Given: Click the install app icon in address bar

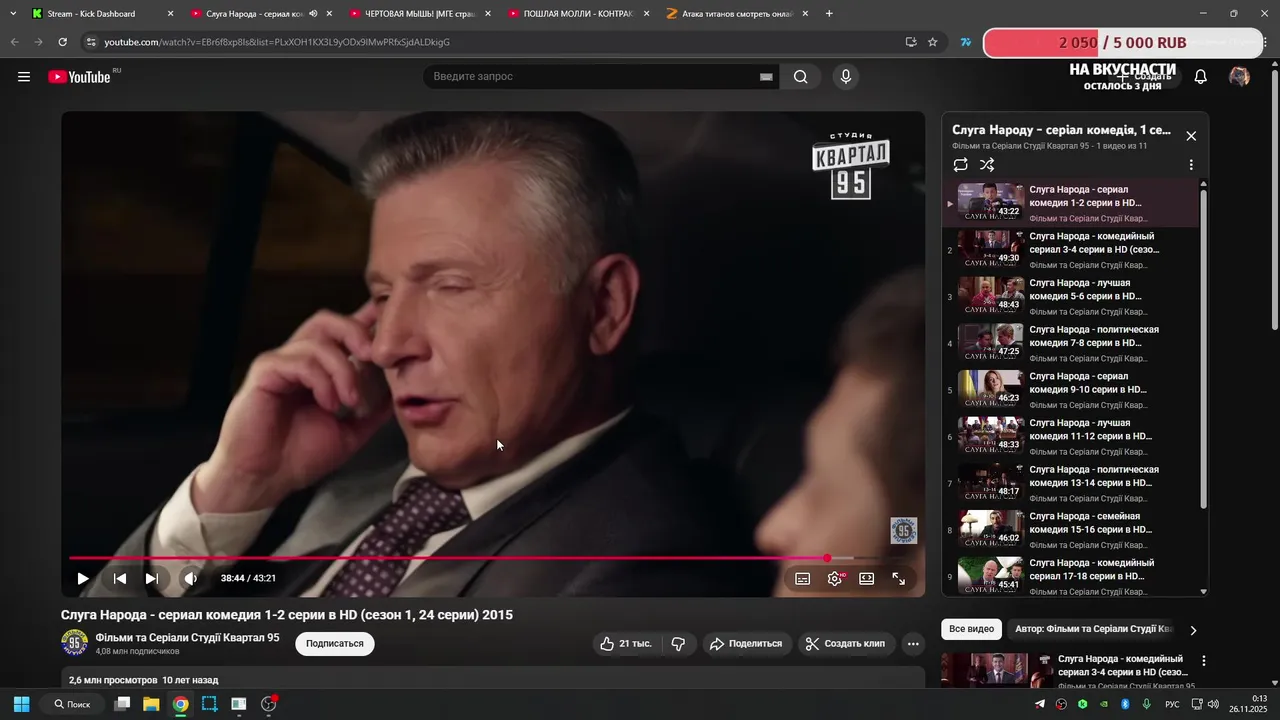Looking at the screenshot, I should [911, 42].
